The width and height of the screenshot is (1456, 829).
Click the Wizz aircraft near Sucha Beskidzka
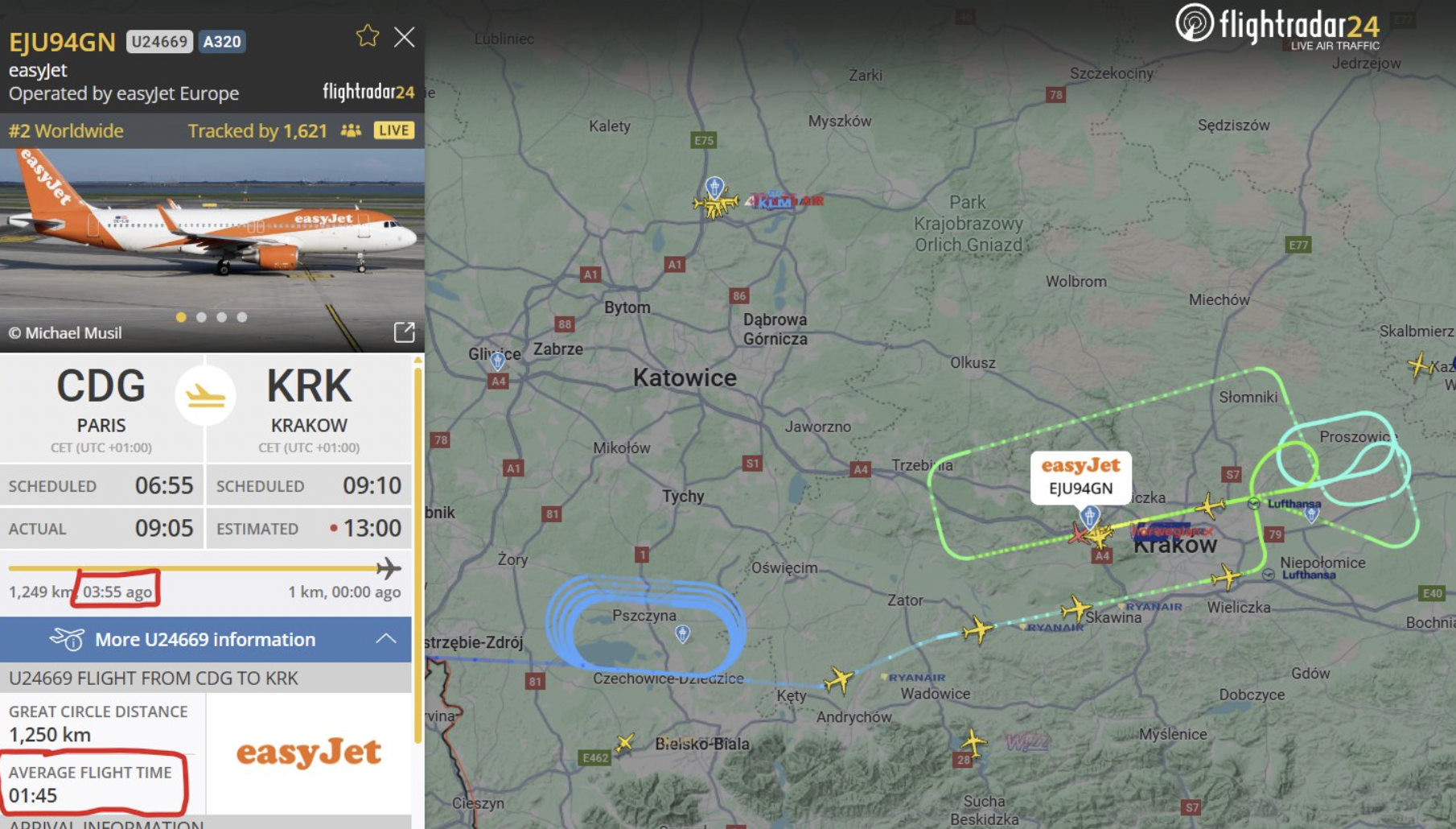[x=973, y=741]
